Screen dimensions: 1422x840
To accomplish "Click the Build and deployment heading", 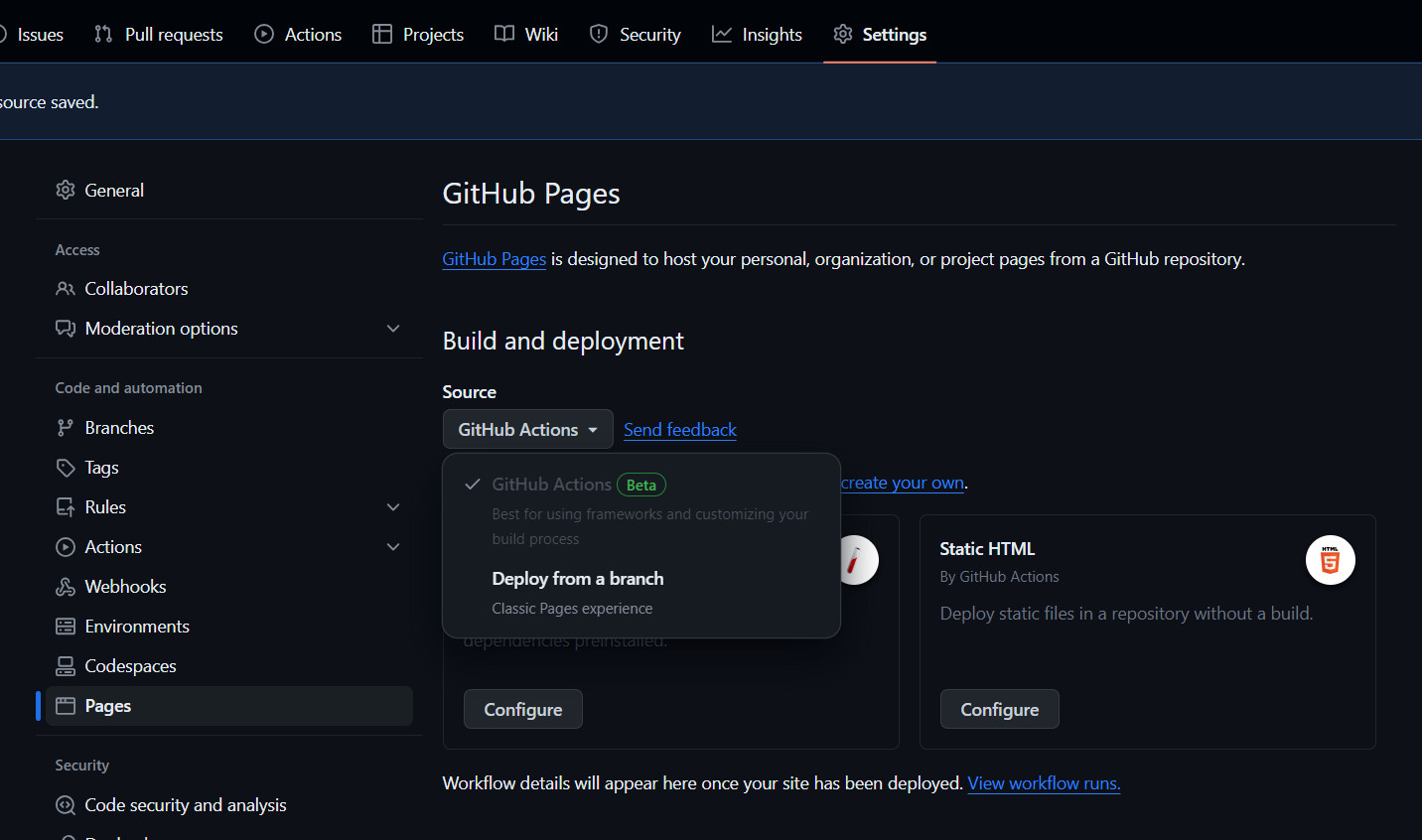I will 563,342.
